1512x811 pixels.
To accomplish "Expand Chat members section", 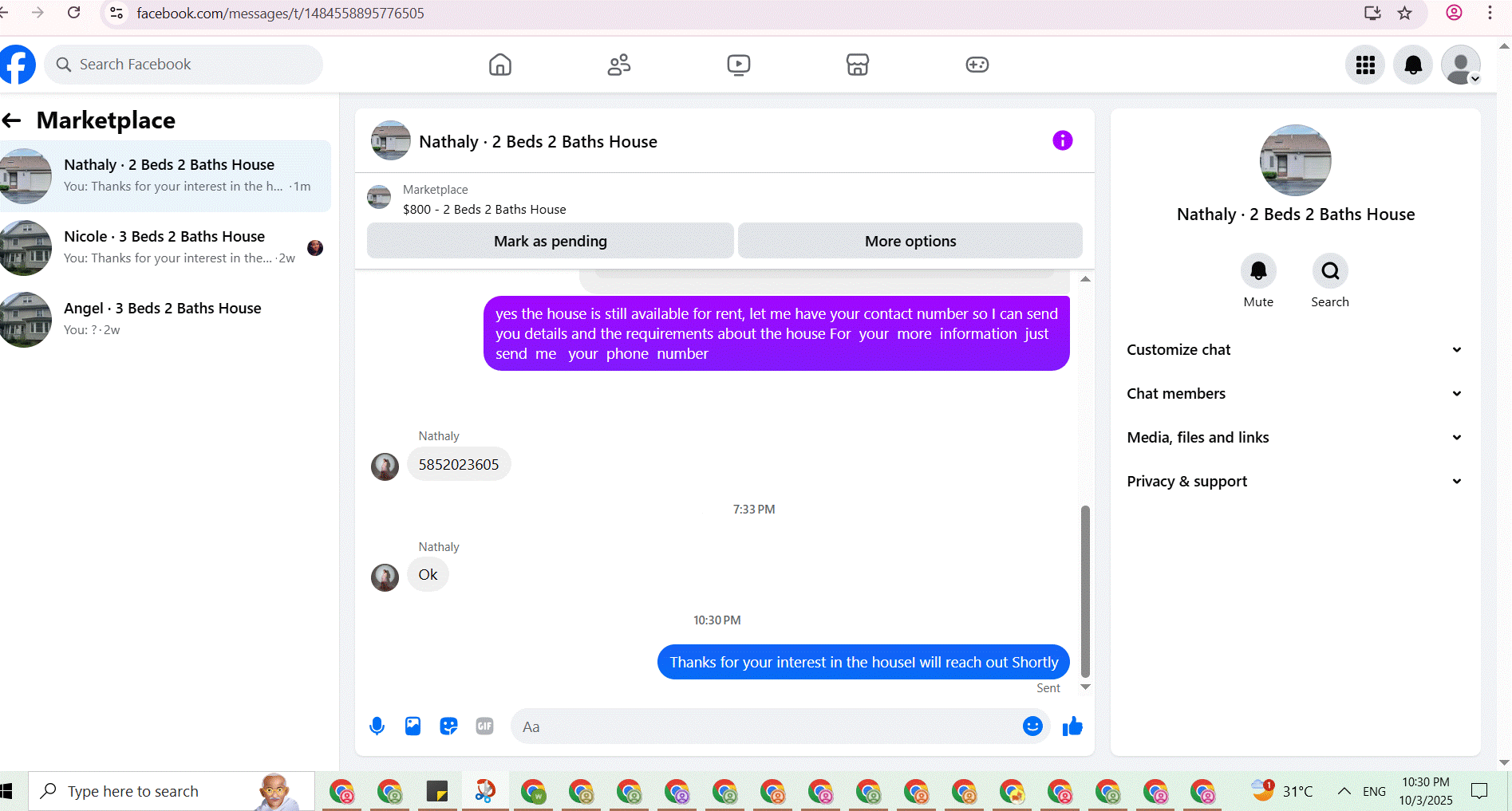I will point(1294,394).
